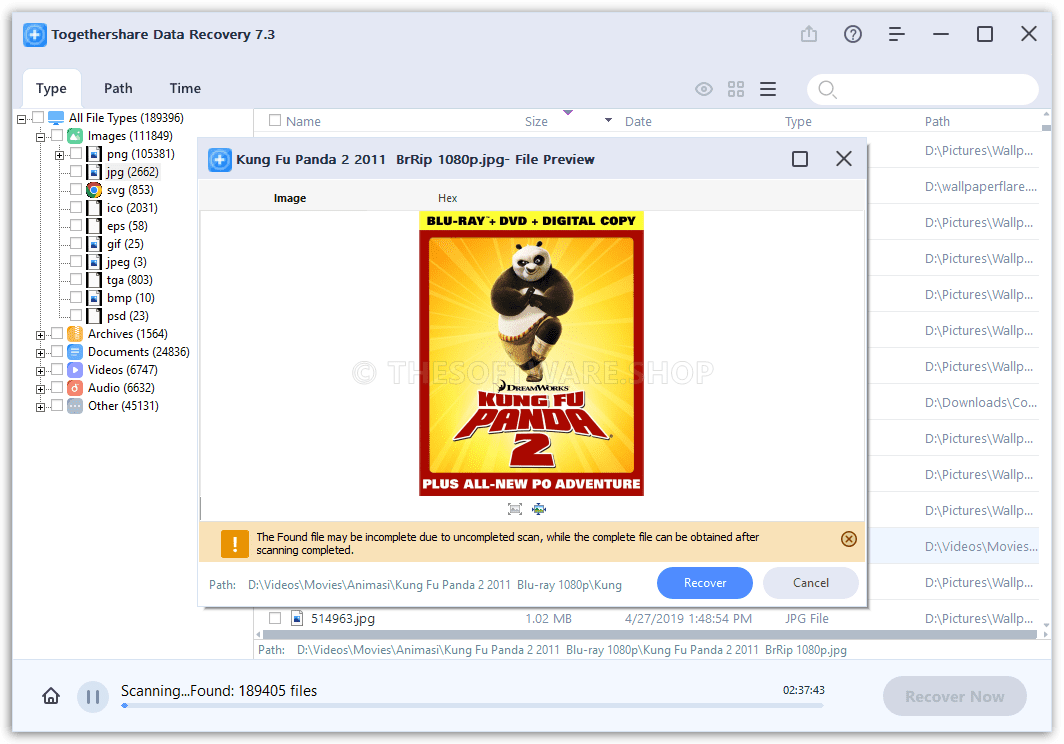Select the Type tab
Image resolution: width=1064 pixels, height=744 pixels.
tap(52, 88)
